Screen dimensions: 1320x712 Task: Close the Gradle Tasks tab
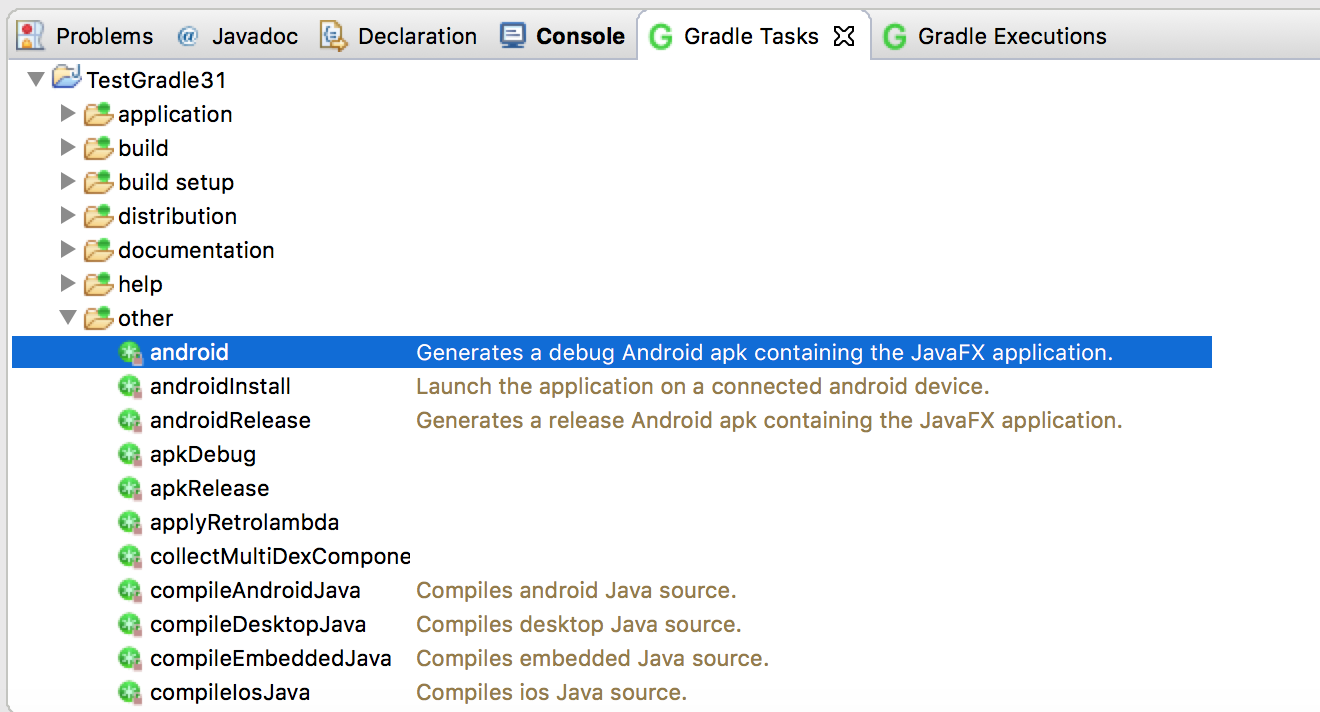tap(844, 37)
